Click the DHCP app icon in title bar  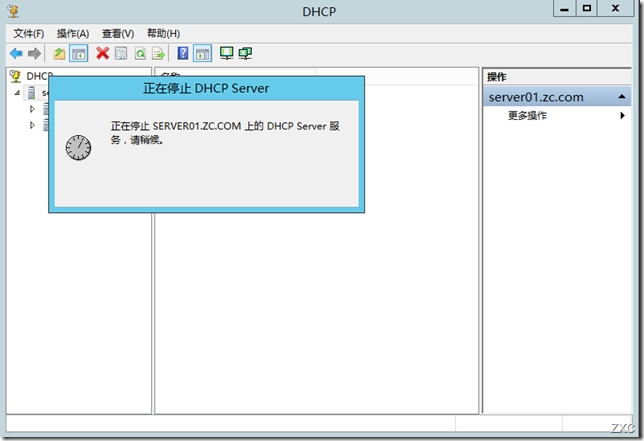point(13,11)
